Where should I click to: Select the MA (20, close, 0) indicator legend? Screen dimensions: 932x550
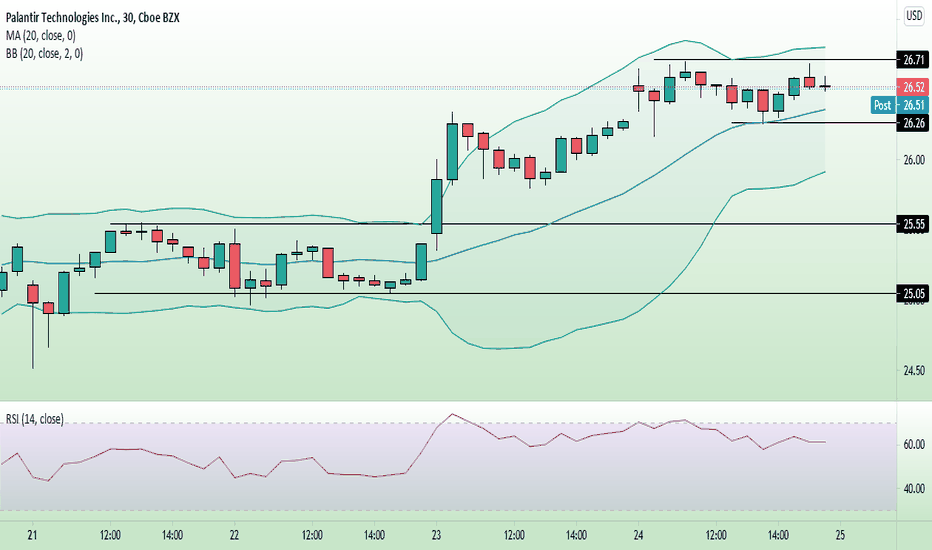coord(41,36)
